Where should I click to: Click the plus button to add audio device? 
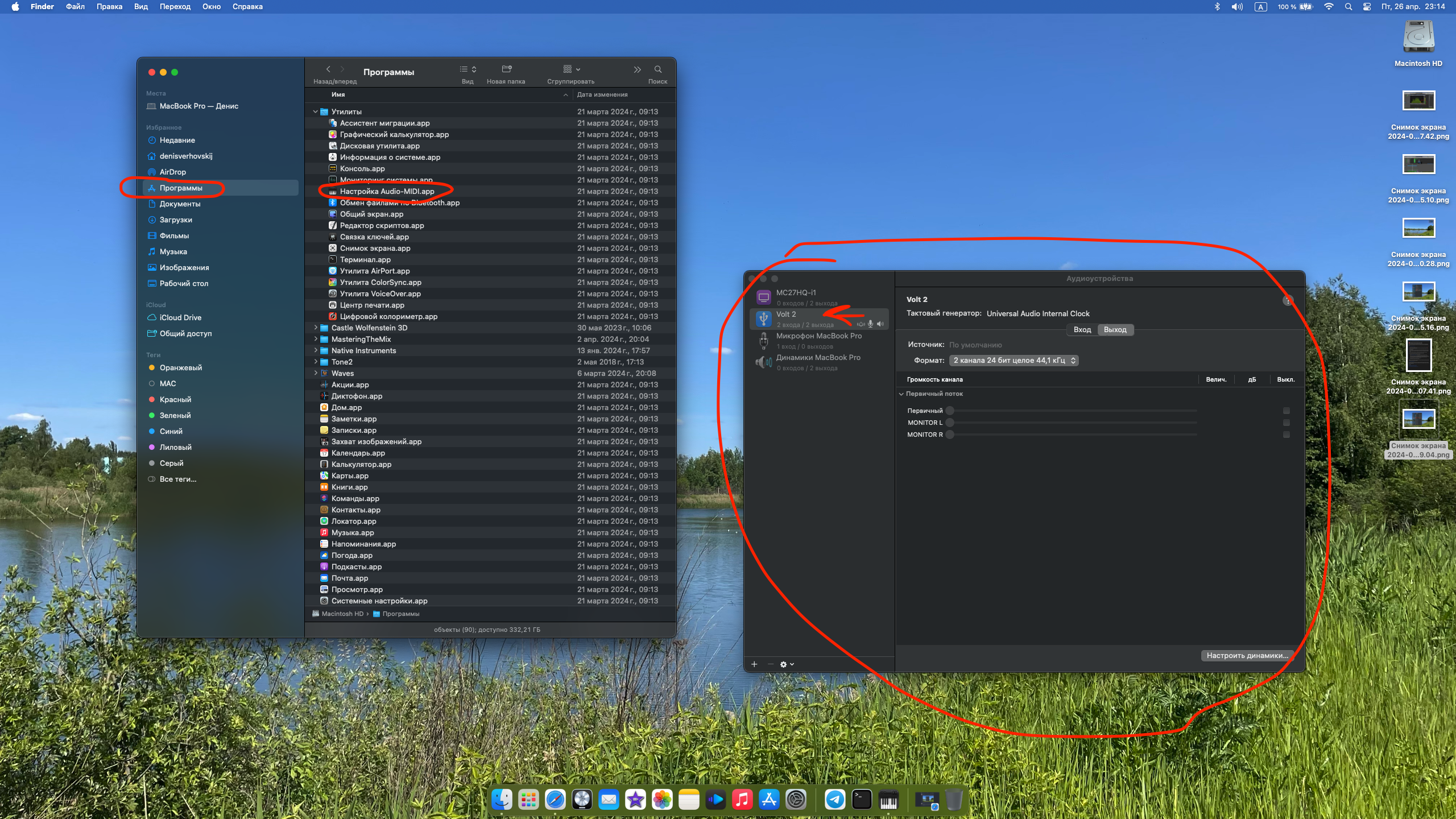click(754, 664)
